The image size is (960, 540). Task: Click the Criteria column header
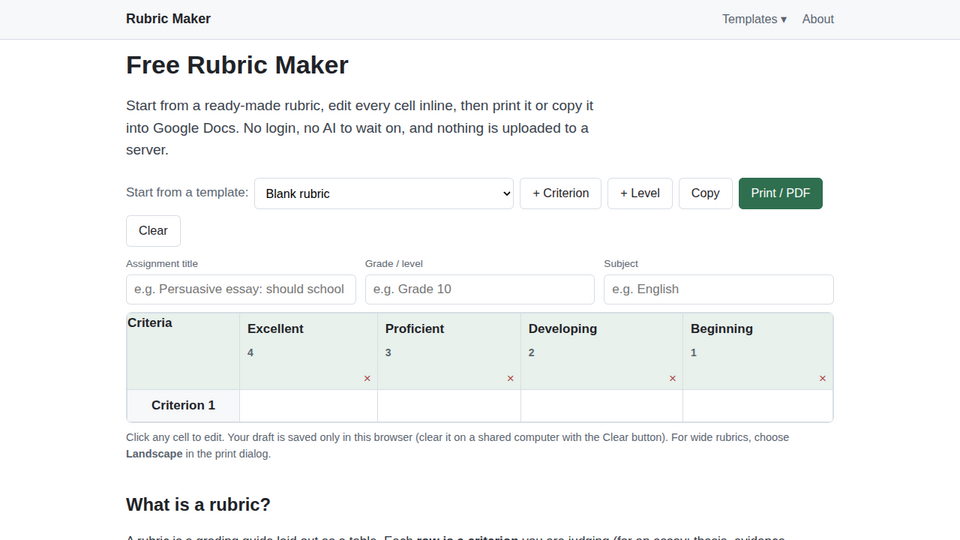183,351
